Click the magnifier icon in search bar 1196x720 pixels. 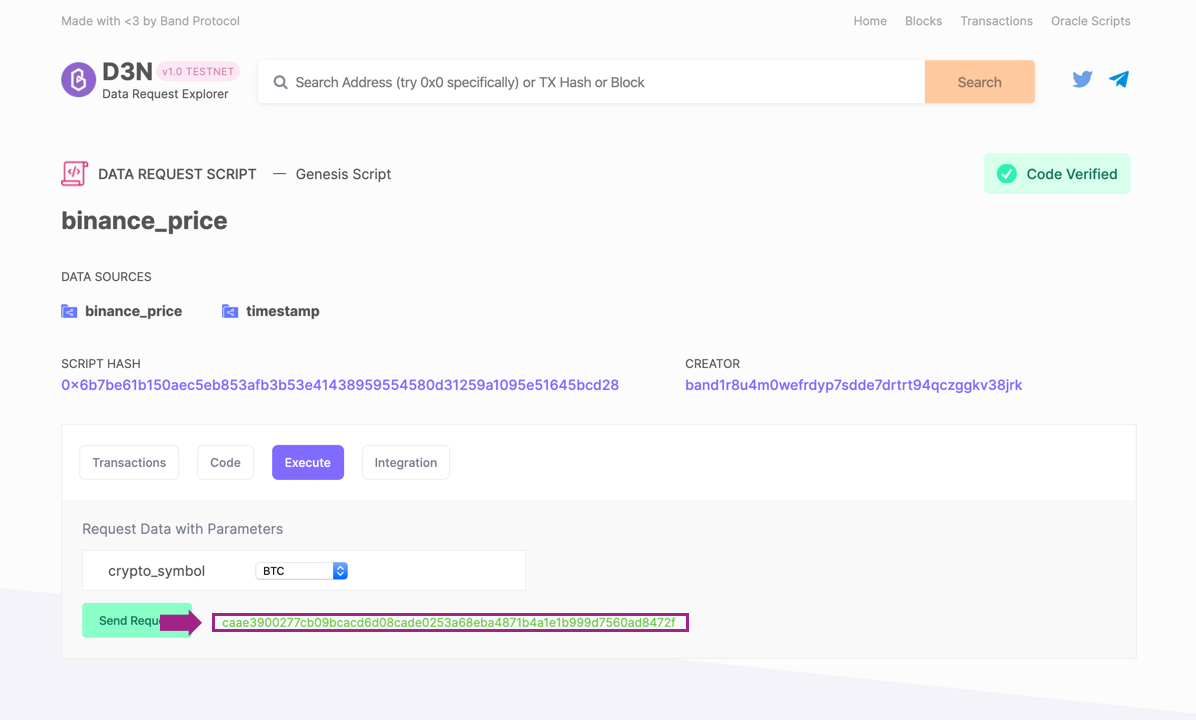(x=281, y=83)
